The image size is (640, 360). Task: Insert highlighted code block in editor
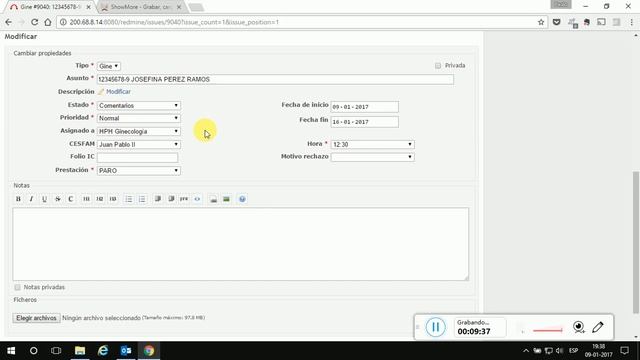tap(197, 199)
